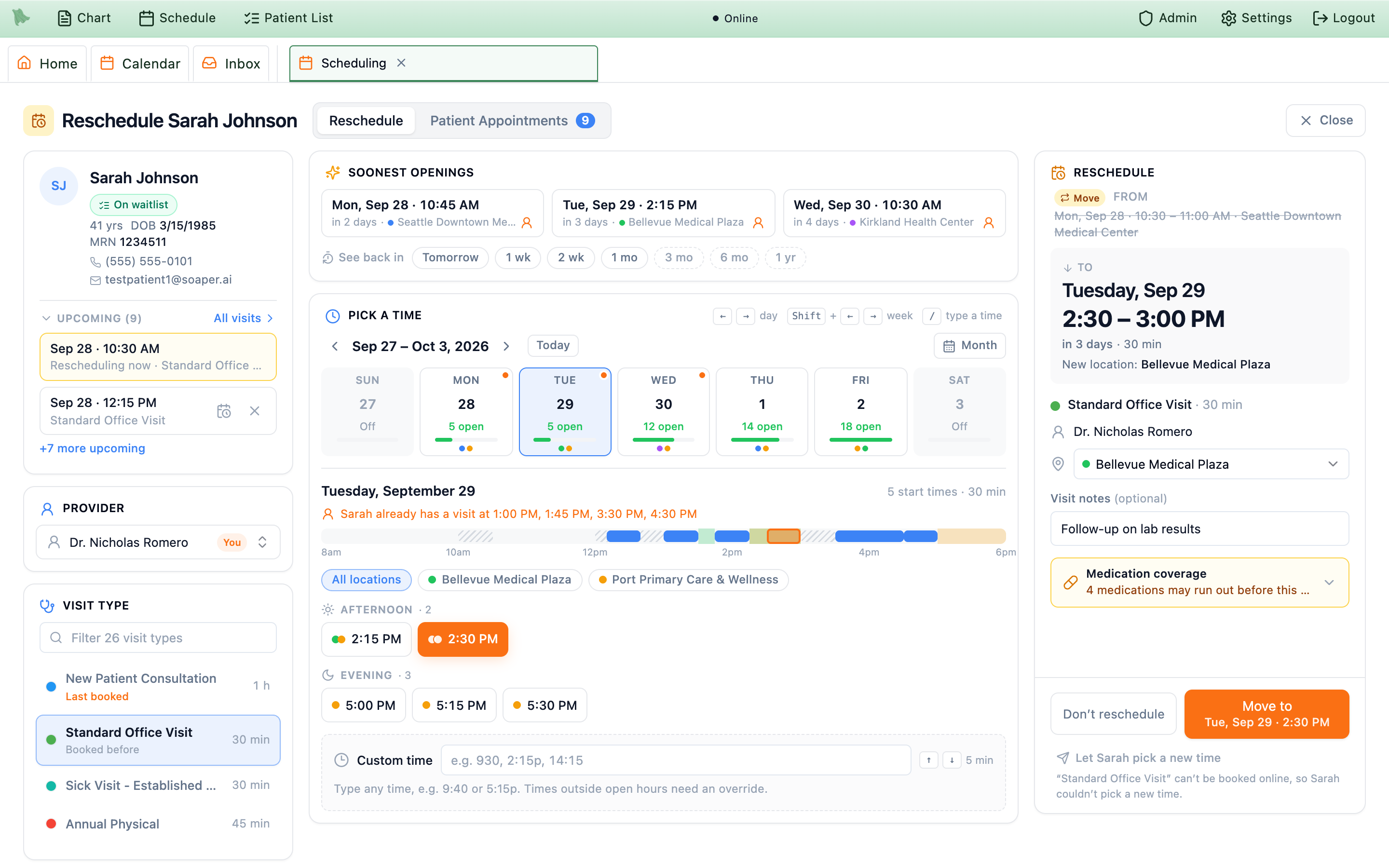Click Don't reschedule button
The width and height of the screenshot is (1389, 868).
point(1114,714)
